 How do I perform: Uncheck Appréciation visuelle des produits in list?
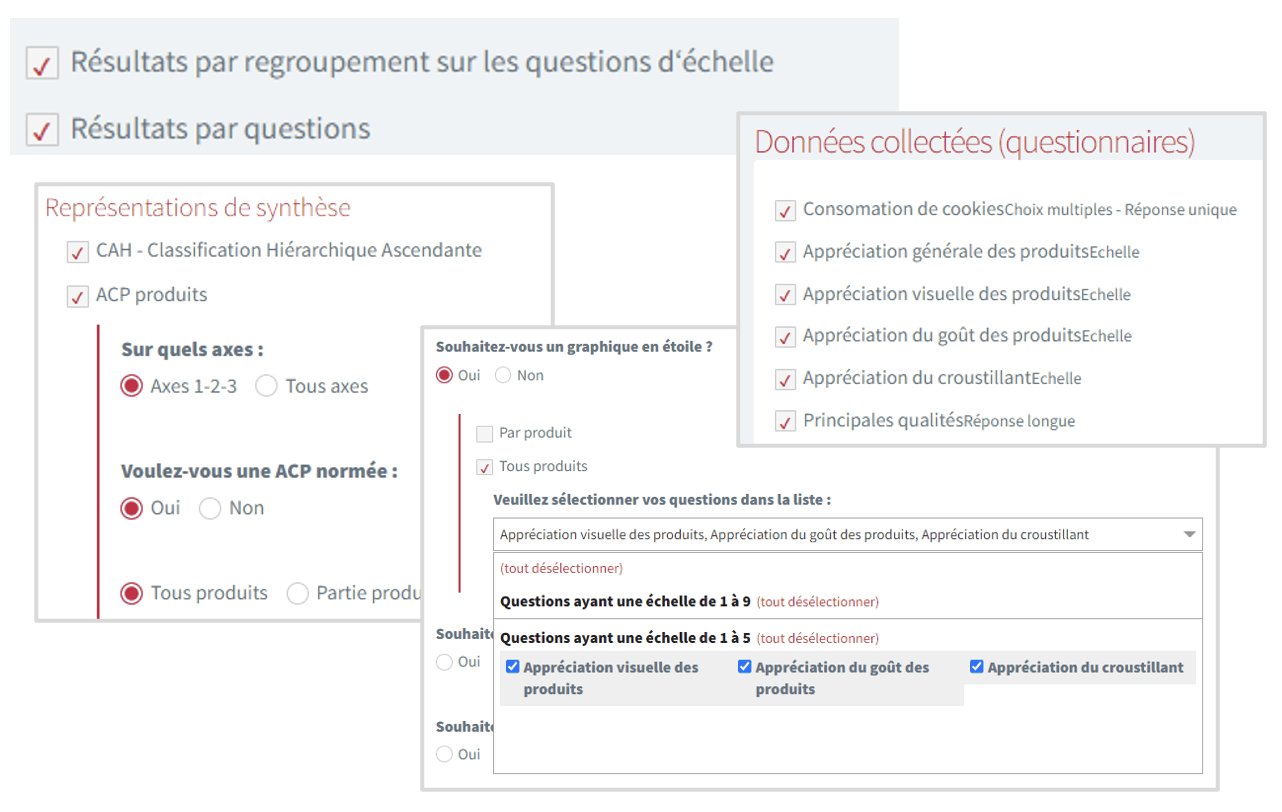513,667
